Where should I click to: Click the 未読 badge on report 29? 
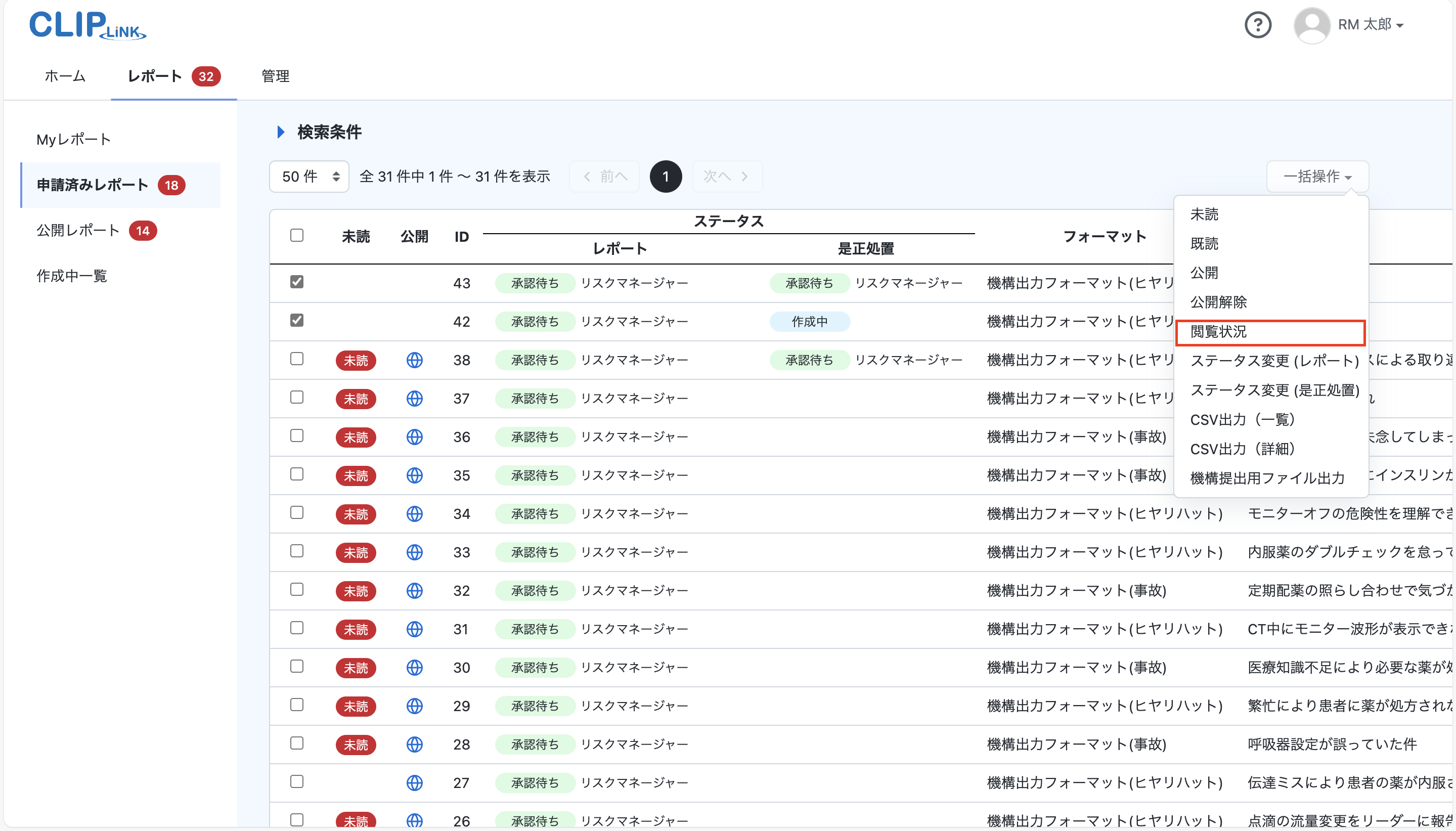point(356,706)
